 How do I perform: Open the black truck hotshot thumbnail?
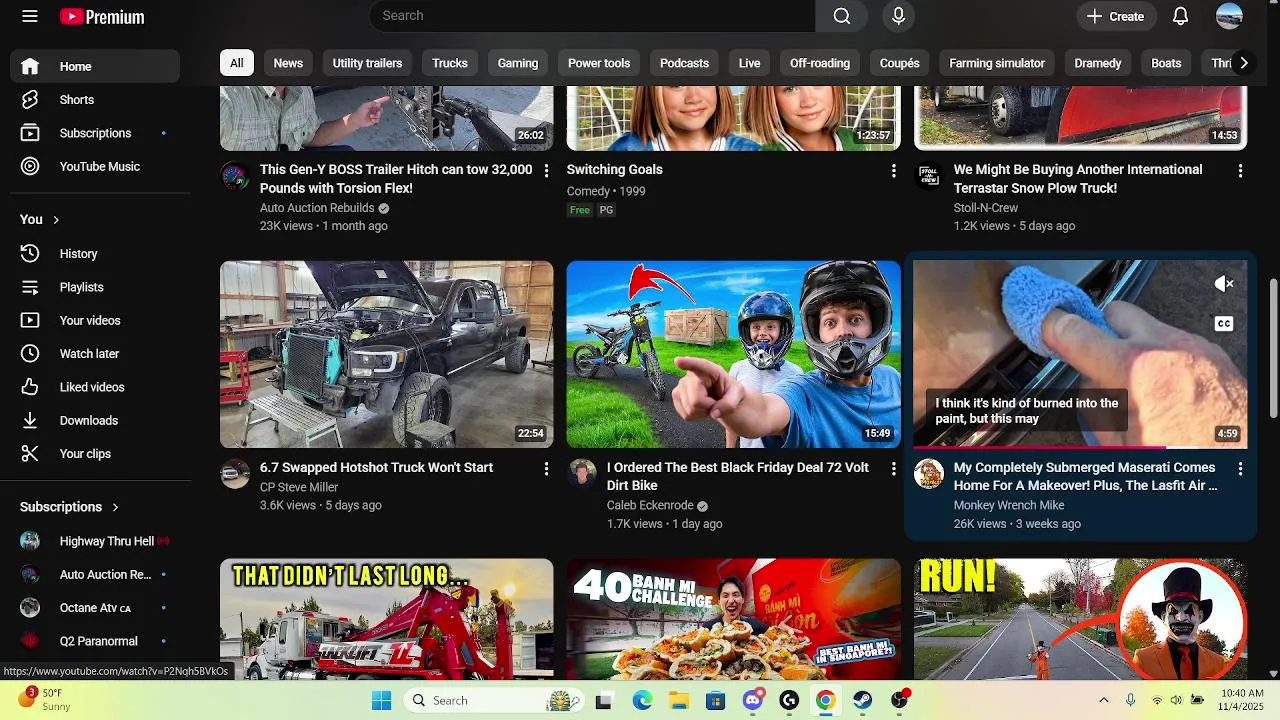(x=386, y=354)
